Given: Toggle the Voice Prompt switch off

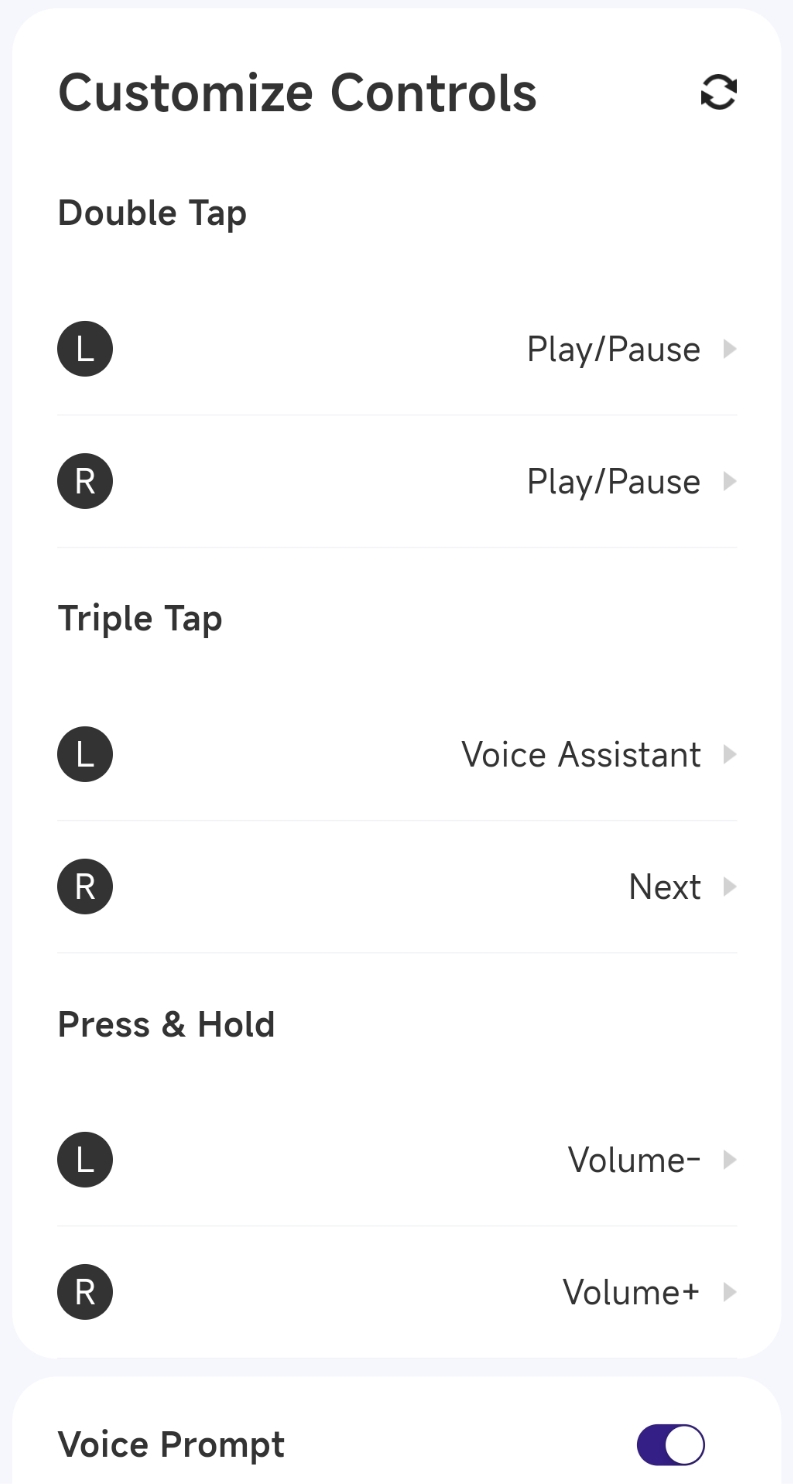Looking at the screenshot, I should point(670,1444).
